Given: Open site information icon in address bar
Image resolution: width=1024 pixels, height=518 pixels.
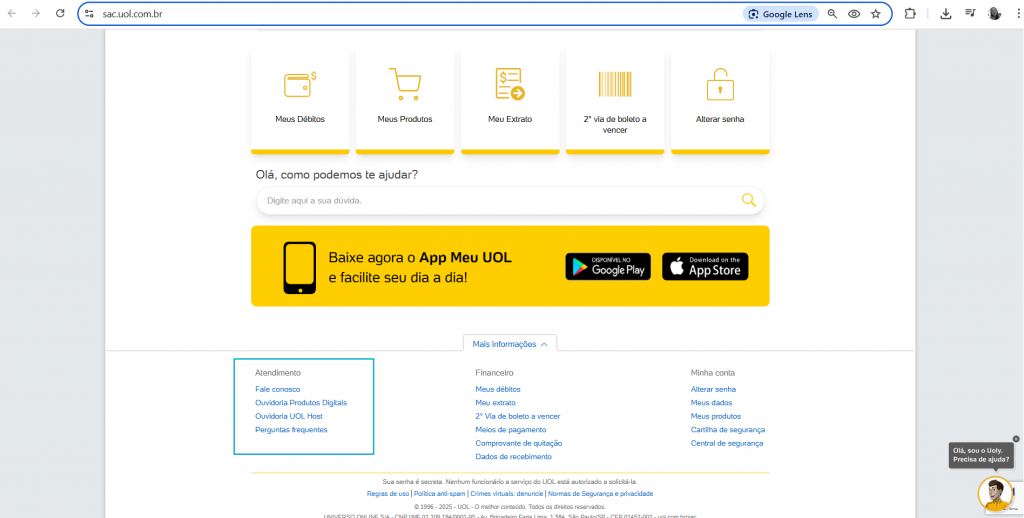Looking at the screenshot, I should click(89, 14).
